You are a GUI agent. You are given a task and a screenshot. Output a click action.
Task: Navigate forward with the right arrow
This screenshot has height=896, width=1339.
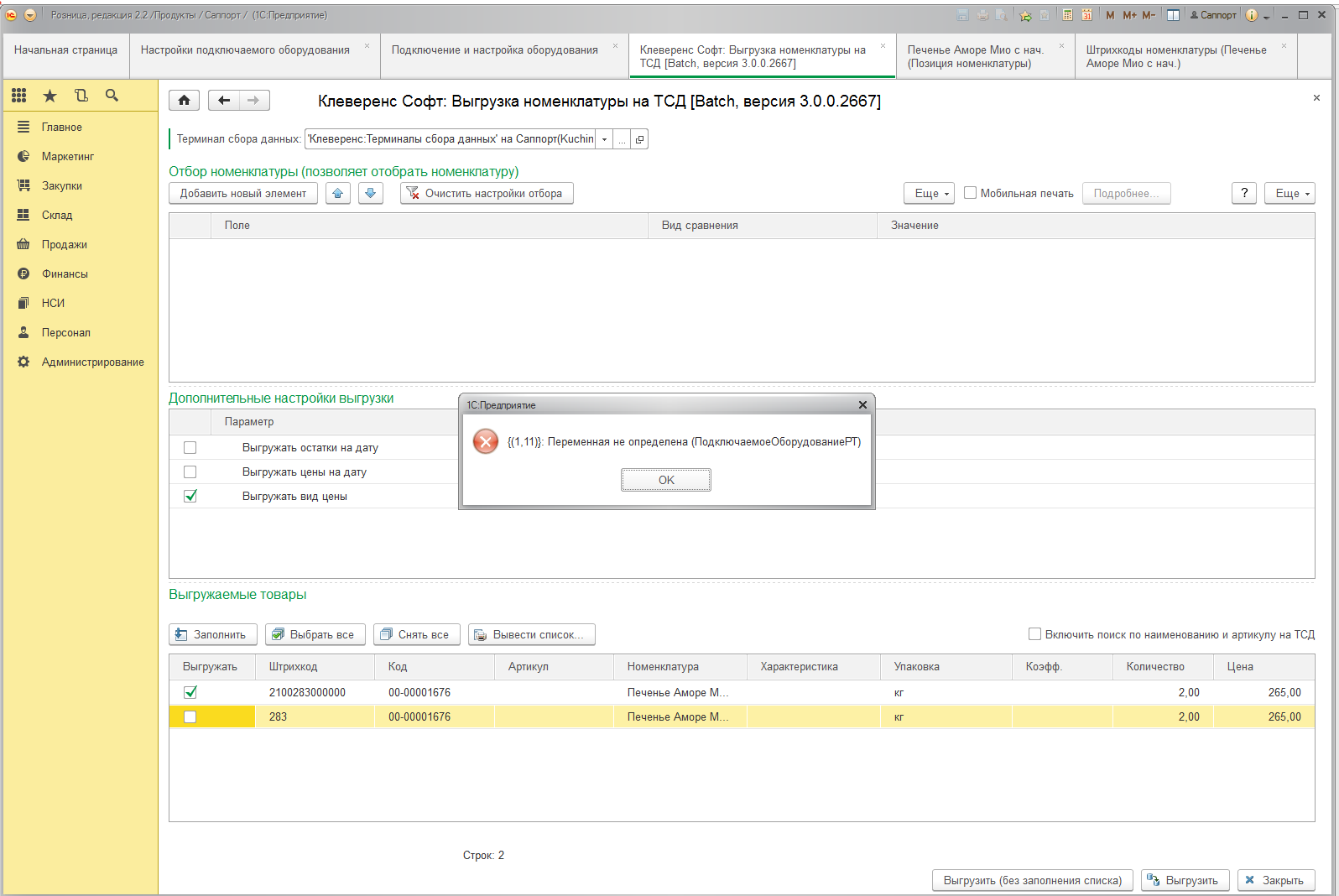point(253,101)
